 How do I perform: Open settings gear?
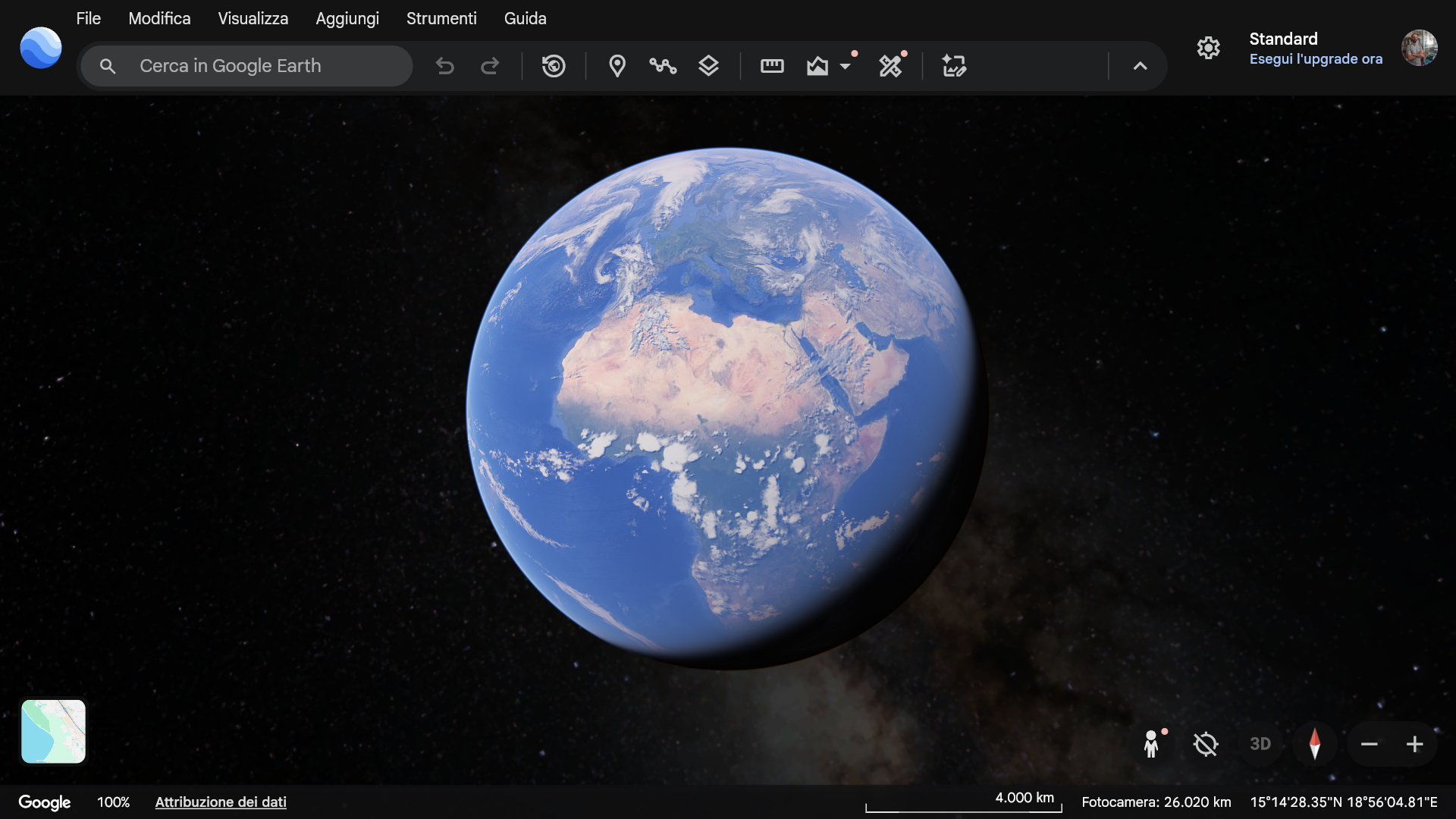(1209, 48)
